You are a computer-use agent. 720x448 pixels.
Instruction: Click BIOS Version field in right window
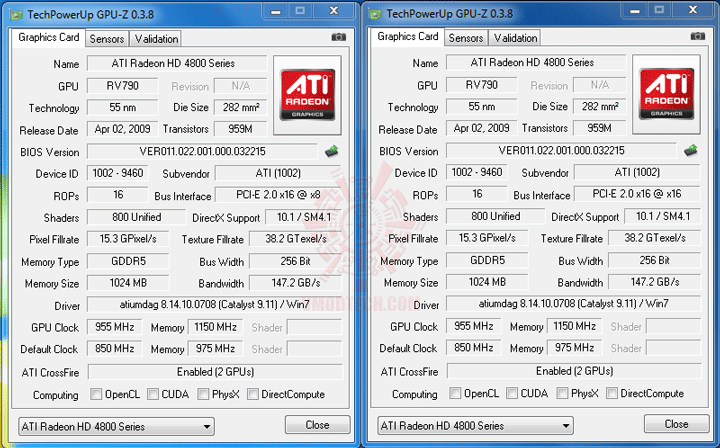pos(561,151)
